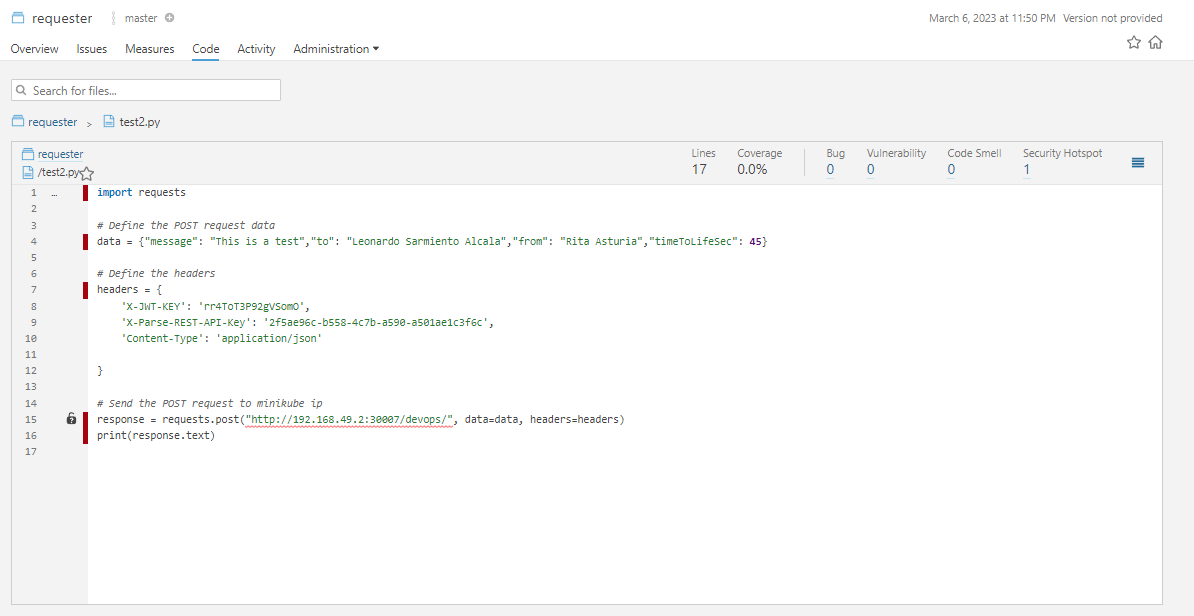Open the Activity tab

click(x=256, y=48)
